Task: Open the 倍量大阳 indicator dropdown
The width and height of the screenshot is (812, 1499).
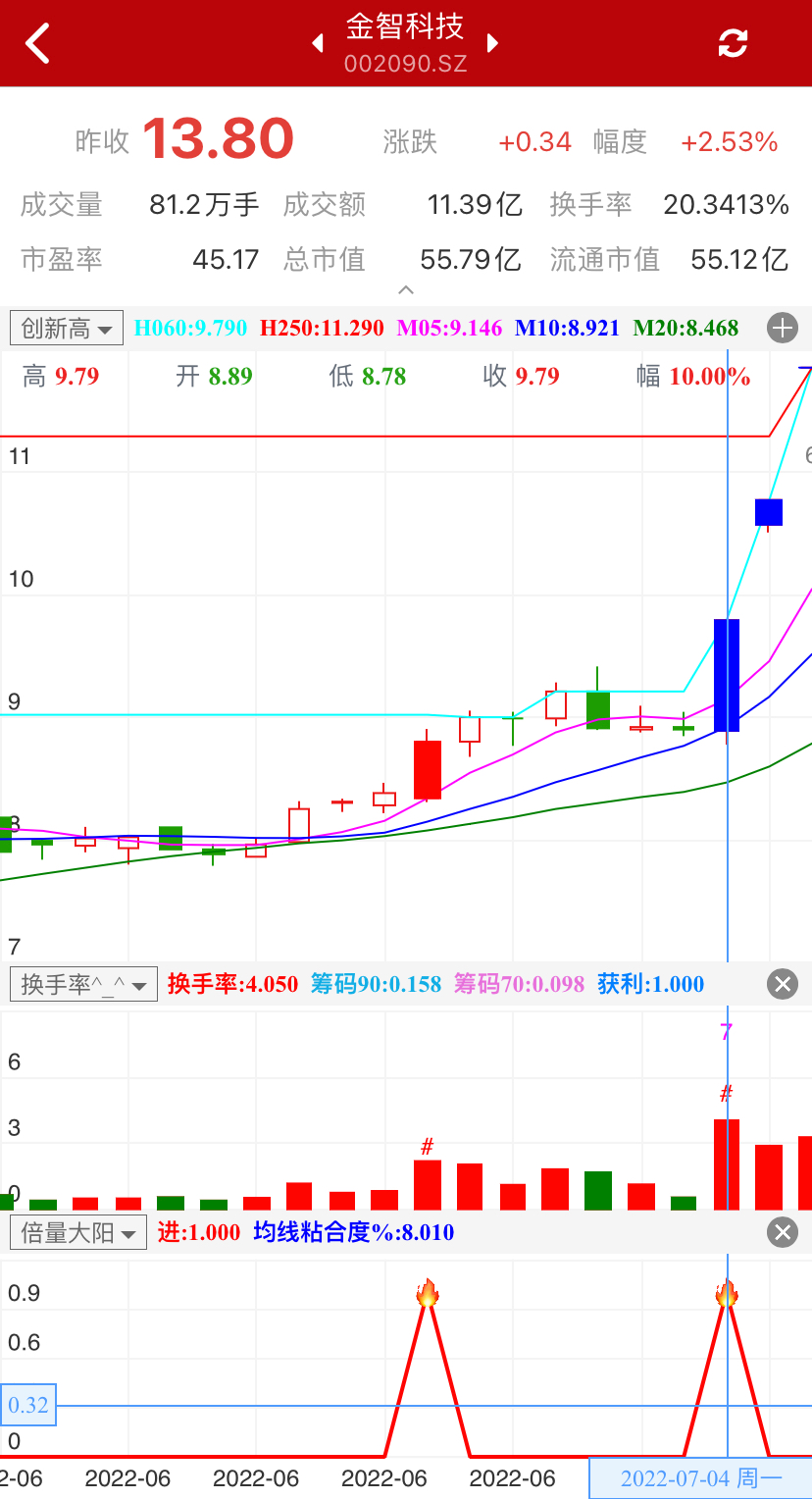Action: tap(78, 1232)
